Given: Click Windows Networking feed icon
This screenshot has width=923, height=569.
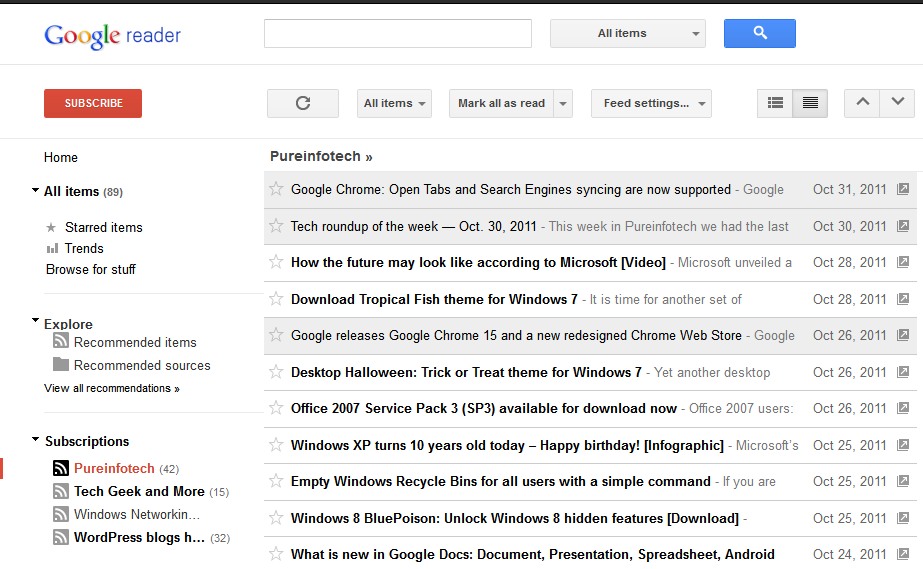Looking at the screenshot, I should (x=61, y=514).
